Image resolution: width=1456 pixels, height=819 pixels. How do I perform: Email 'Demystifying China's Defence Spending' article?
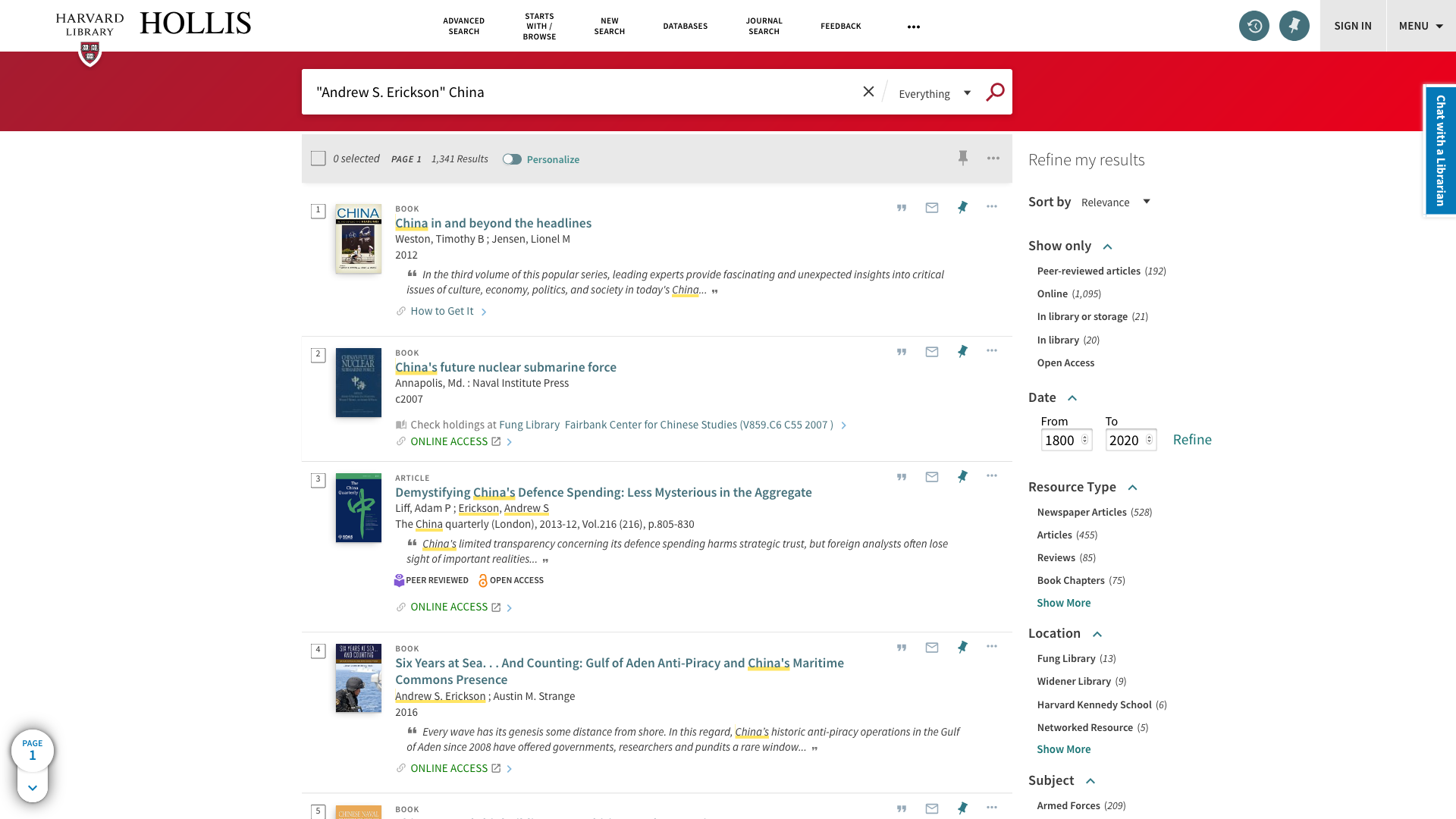tap(932, 476)
